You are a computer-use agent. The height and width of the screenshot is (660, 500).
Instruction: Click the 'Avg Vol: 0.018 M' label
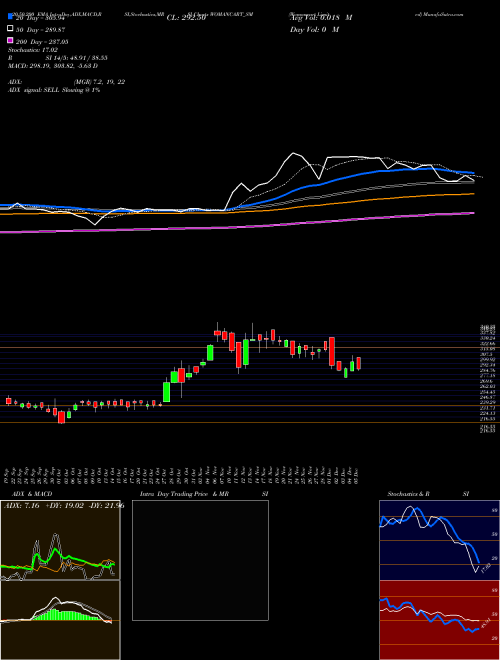[321, 18]
